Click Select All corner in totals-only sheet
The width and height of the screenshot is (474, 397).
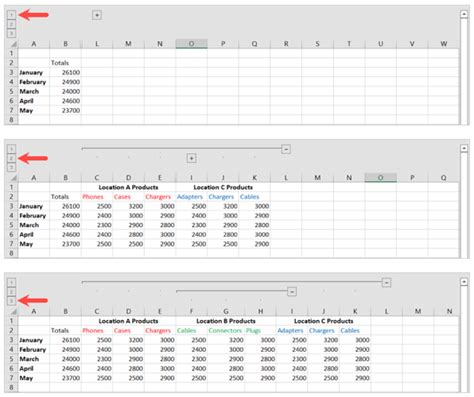[13, 44]
